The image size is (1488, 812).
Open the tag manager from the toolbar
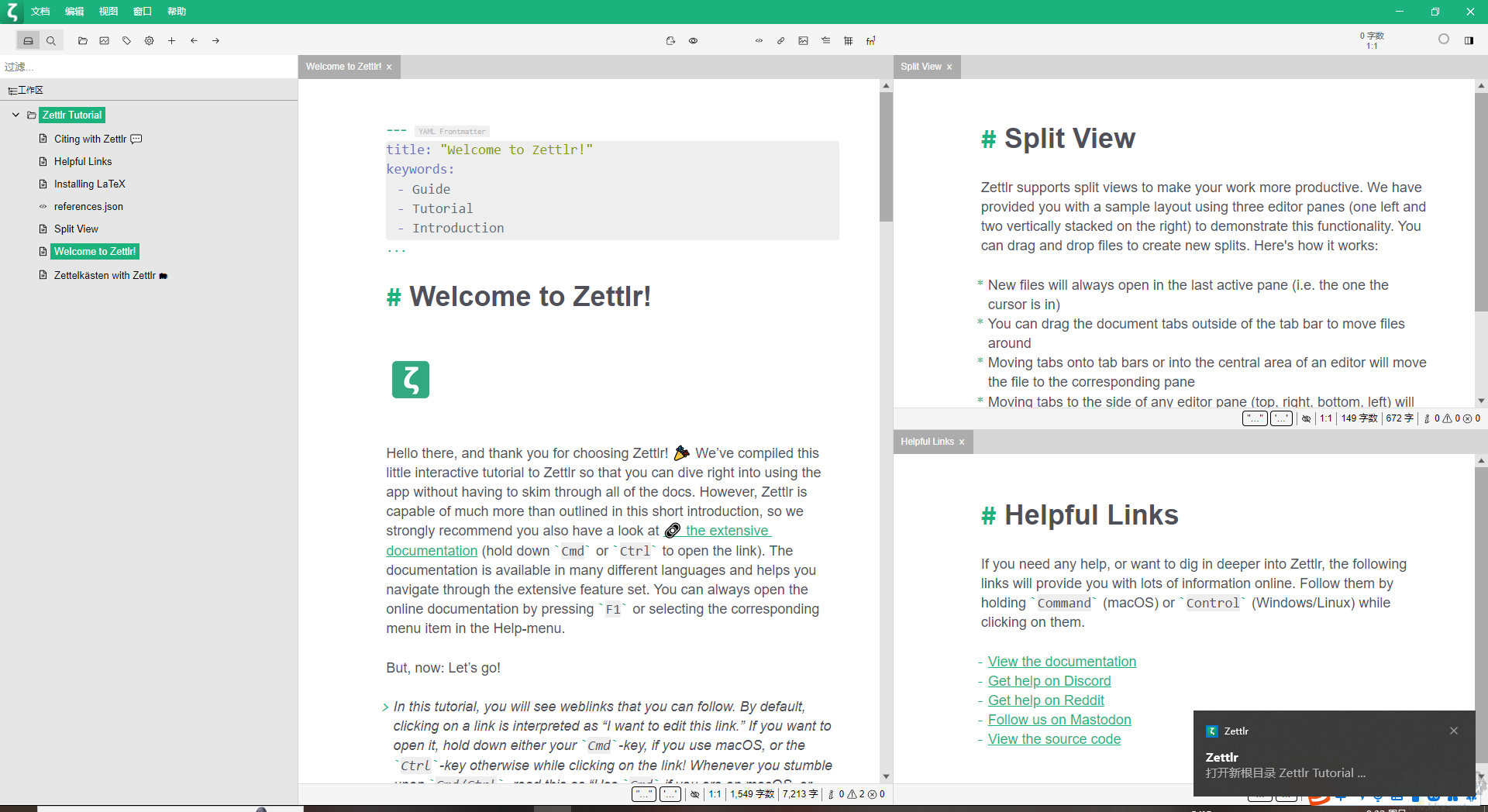tap(127, 41)
